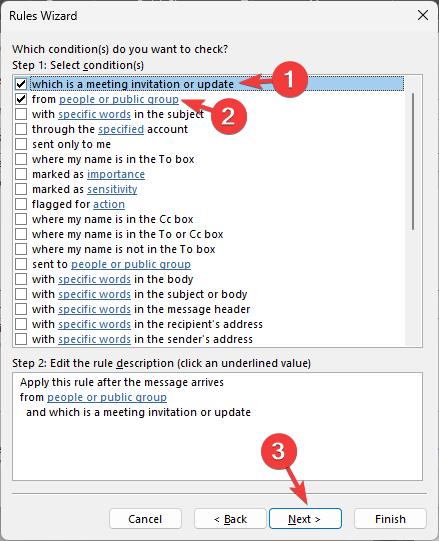Enable 'sent only to me' condition checkbox
This screenshot has width=439, height=541.
(x=21, y=144)
